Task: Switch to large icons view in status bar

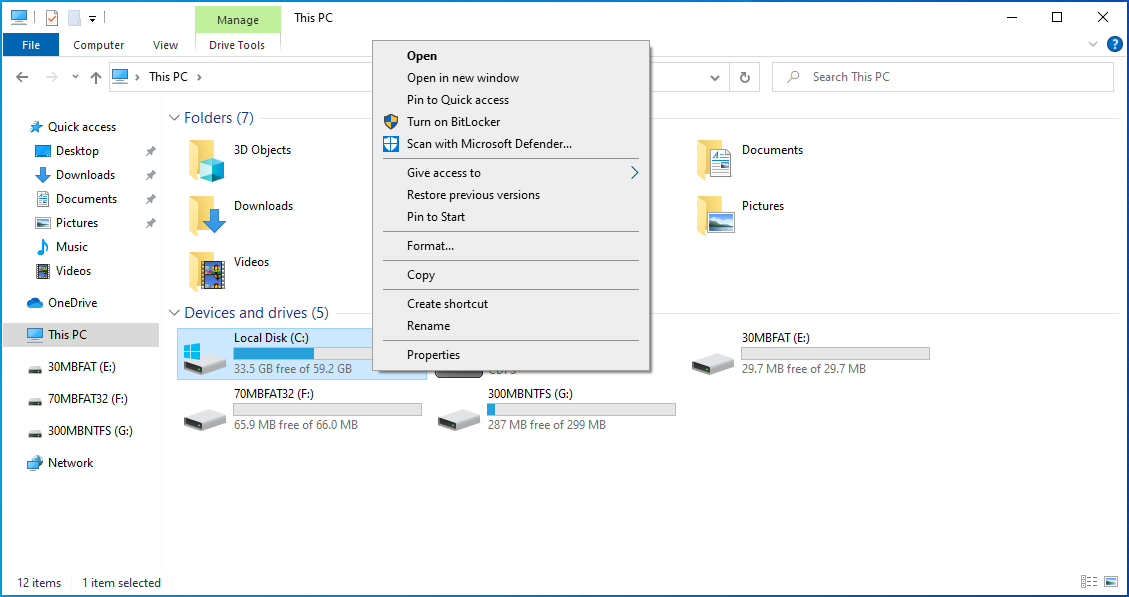Action: [x=1111, y=582]
